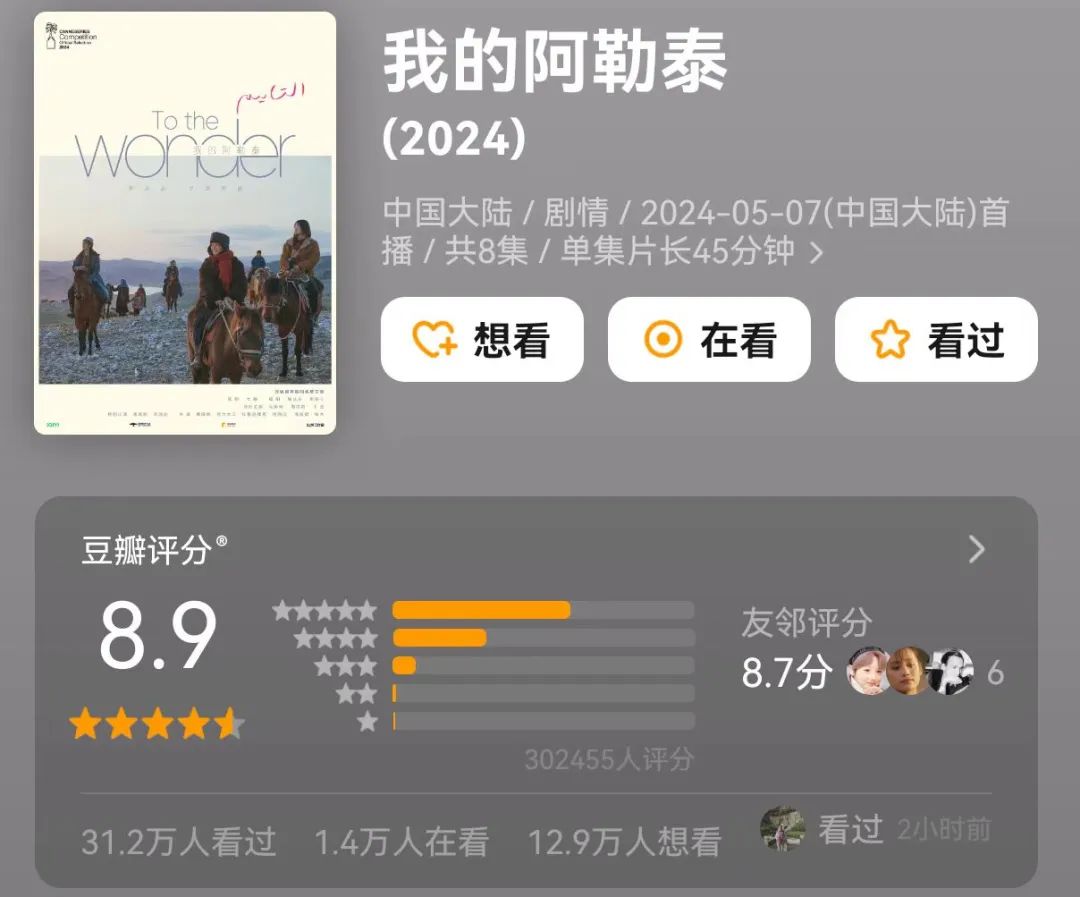Tap the star icon on 看过

pyautogui.click(x=890, y=339)
